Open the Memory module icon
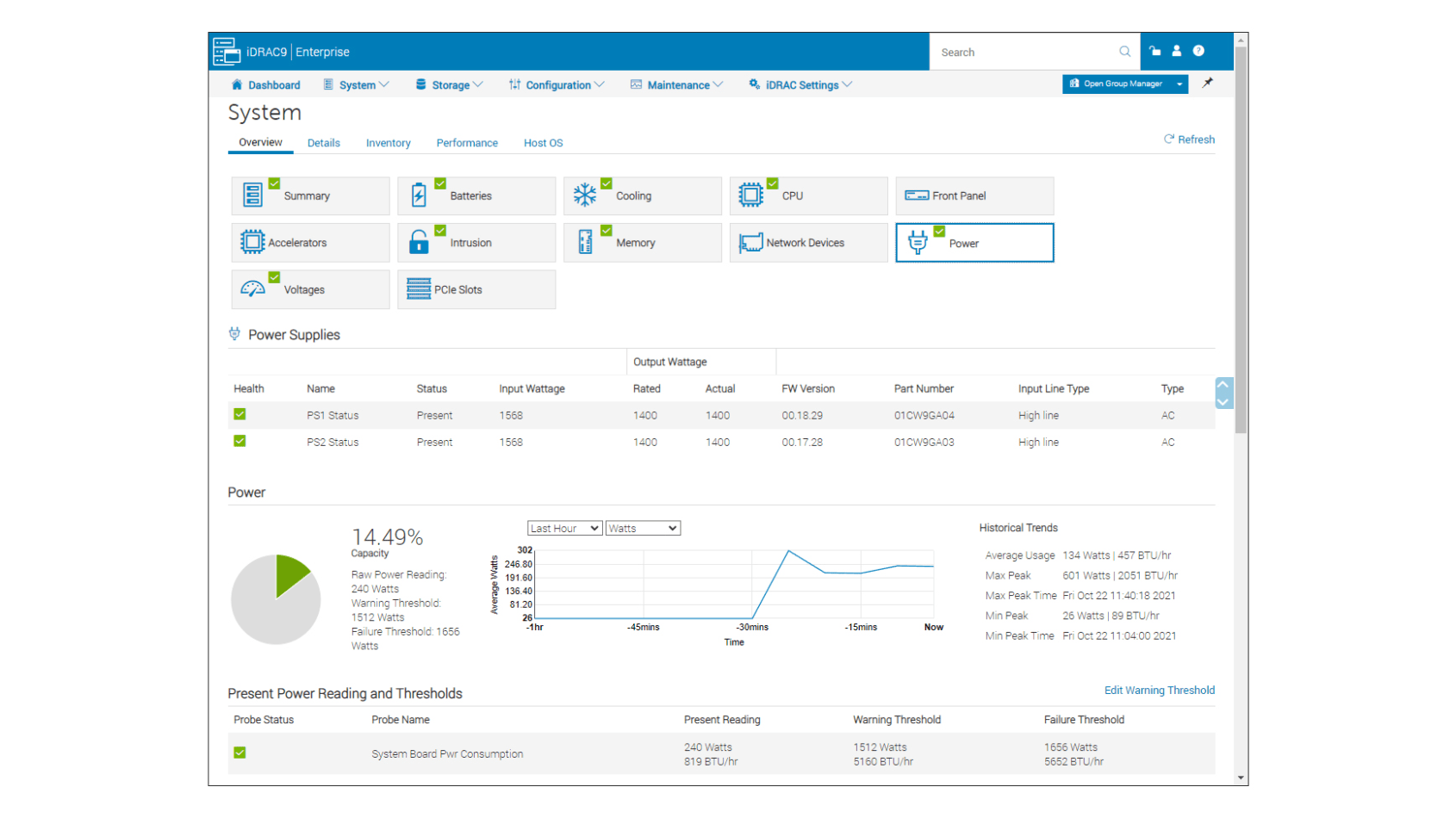The height and width of the screenshot is (818, 1456). [587, 242]
